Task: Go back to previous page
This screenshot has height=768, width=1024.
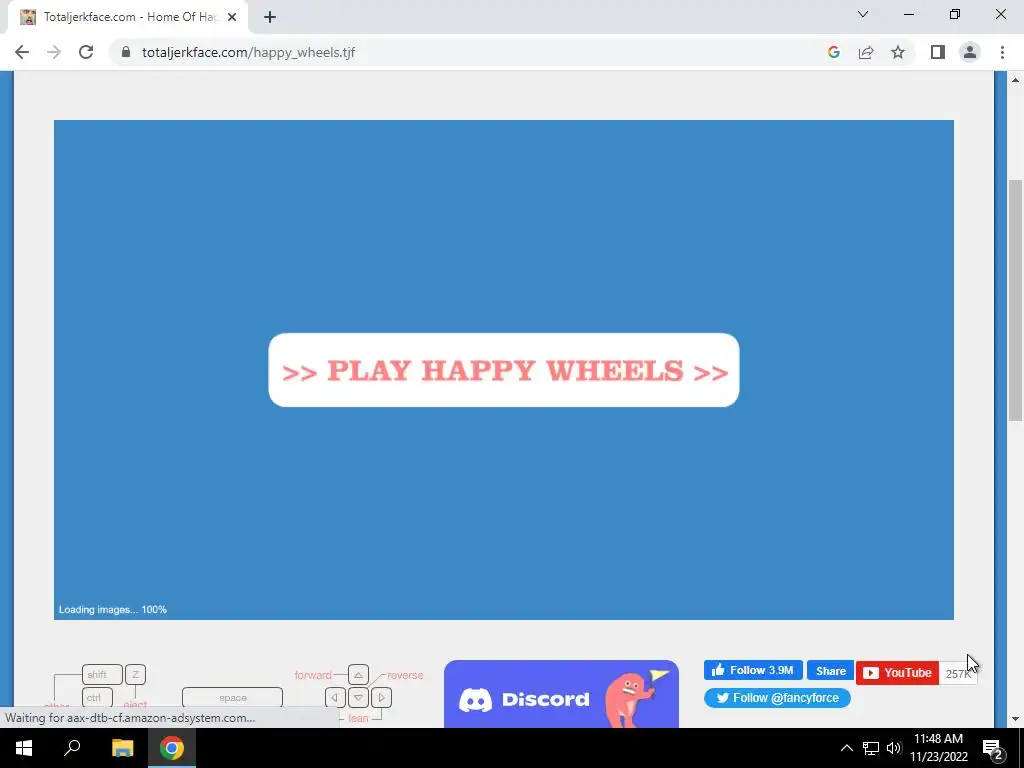Action: point(22,52)
